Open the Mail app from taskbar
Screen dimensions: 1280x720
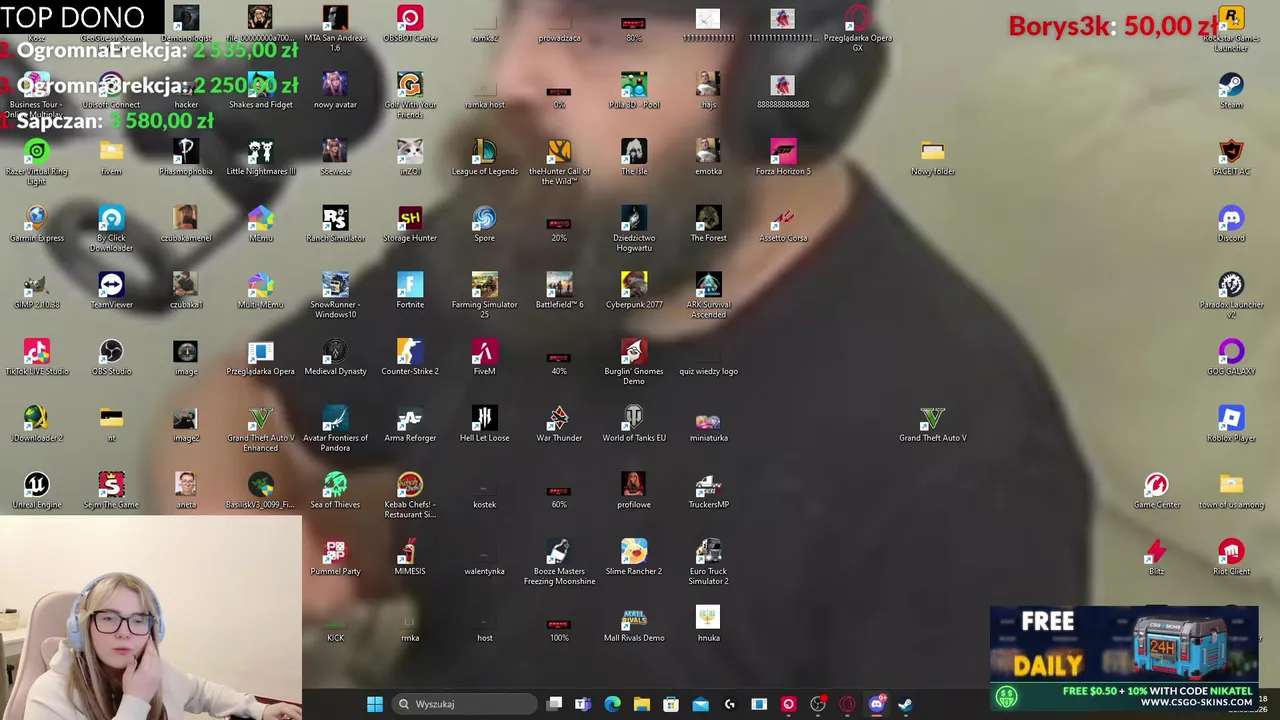(700, 704)
